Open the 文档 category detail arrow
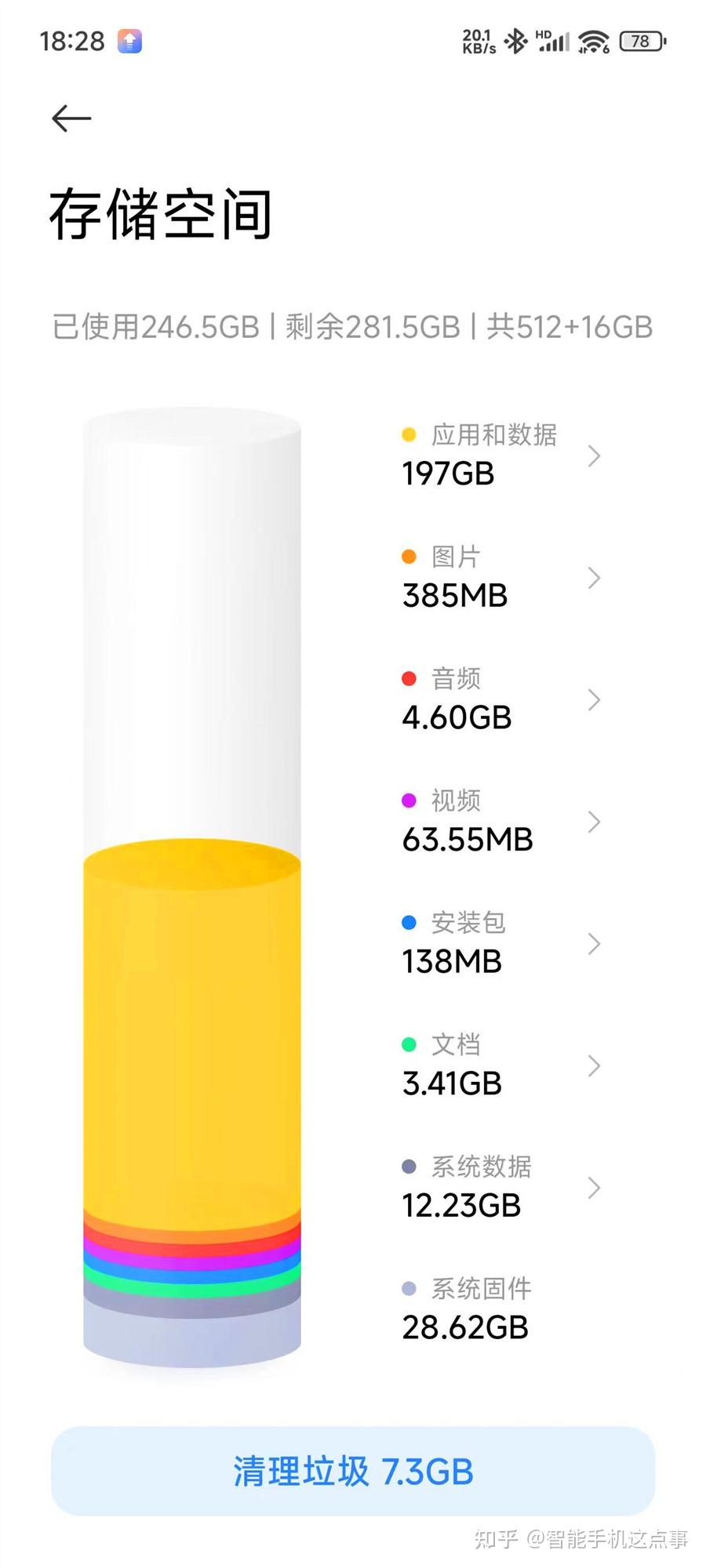The image size is (706, 1568). click(595, 1066)
